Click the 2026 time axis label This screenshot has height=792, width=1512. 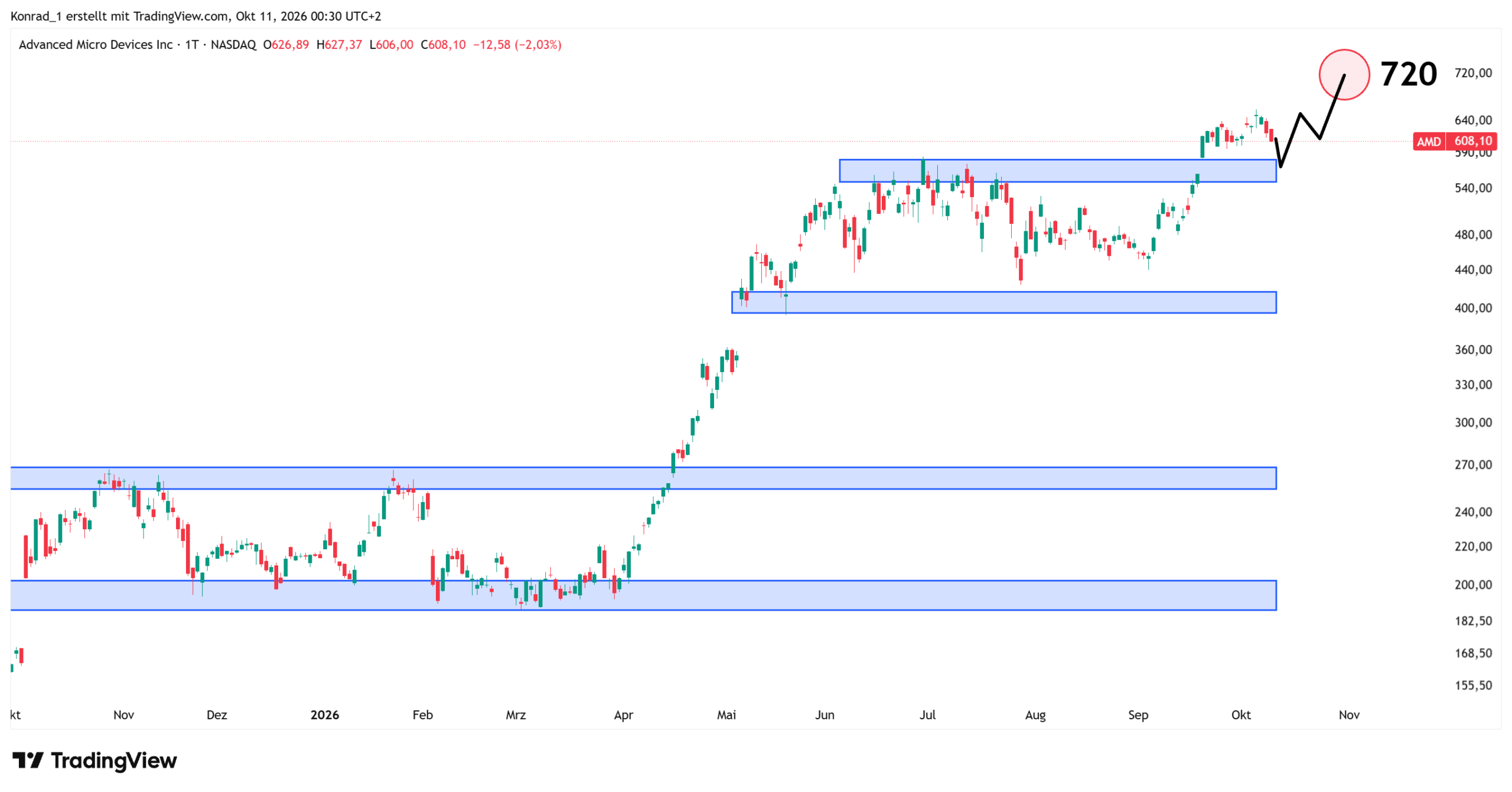click(x=325, y=715)
